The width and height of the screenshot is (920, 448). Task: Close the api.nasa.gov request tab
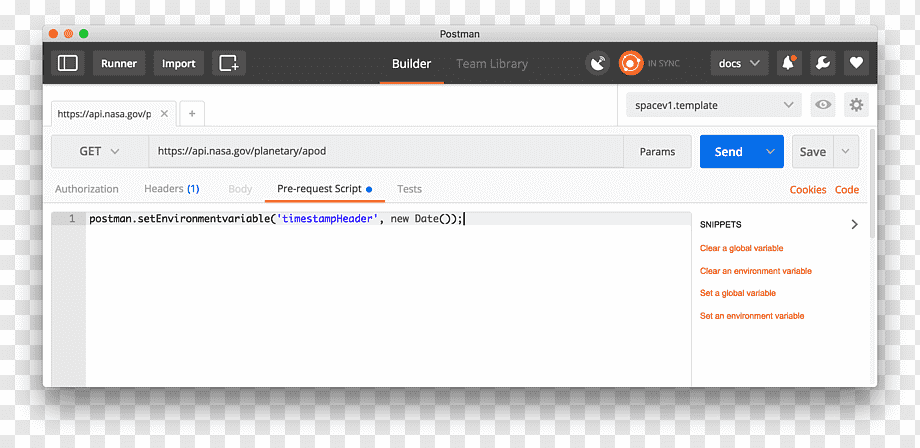click(x=164, y=114)
